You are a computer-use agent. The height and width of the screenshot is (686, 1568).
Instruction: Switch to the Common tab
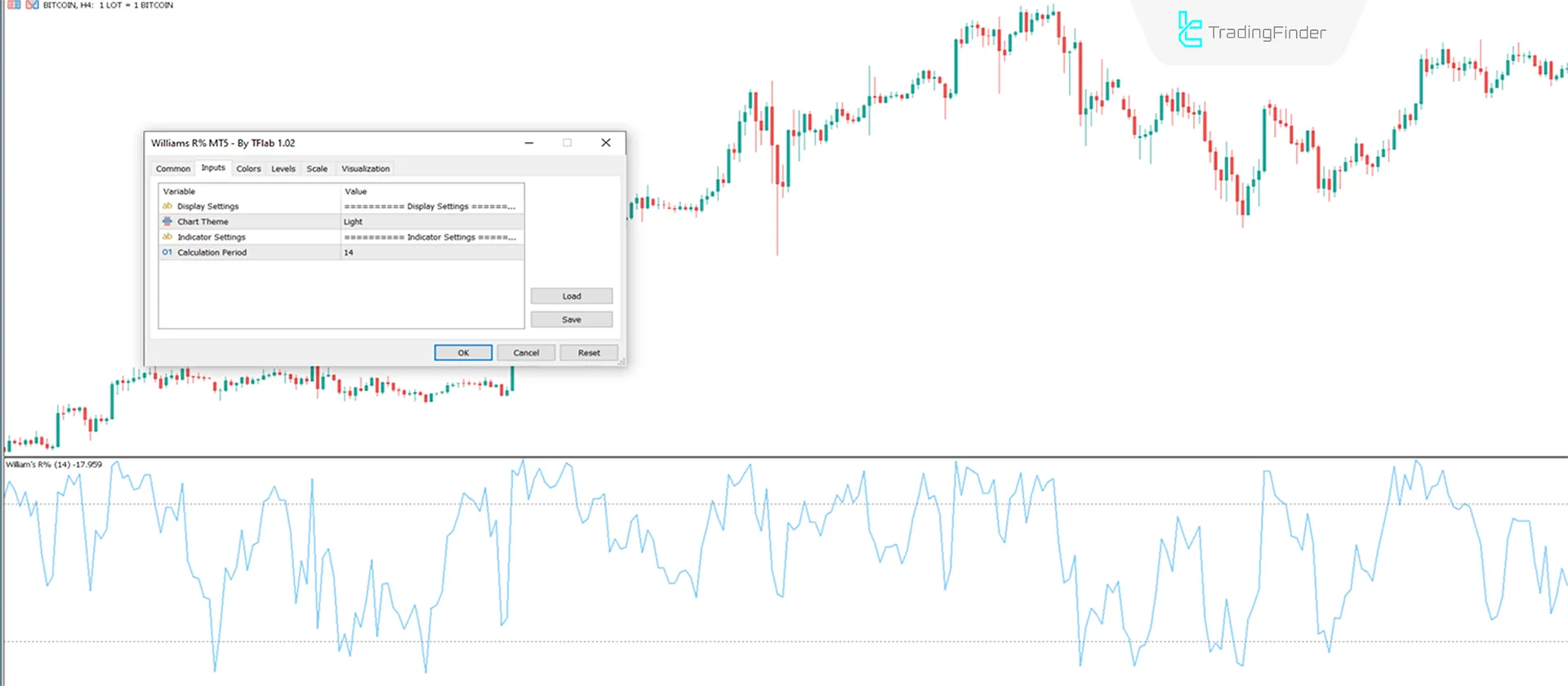tap(173, 168)
